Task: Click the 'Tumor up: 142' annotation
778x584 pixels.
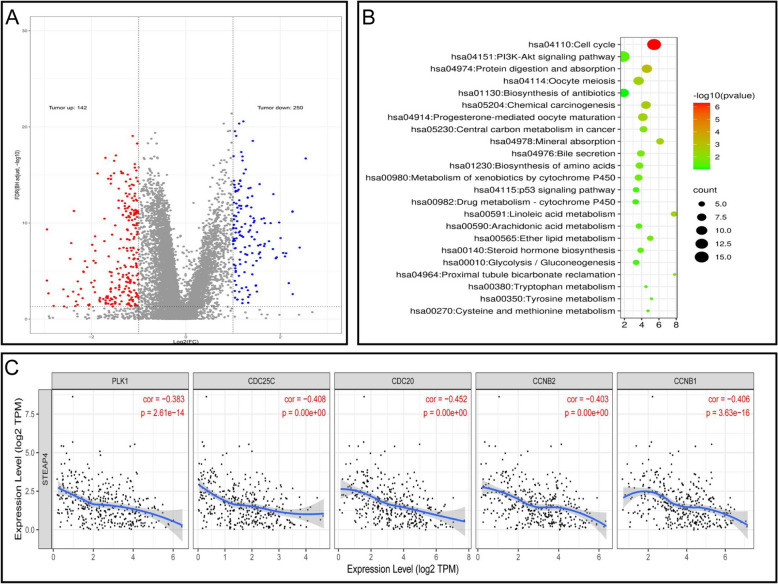Action: tap(68, 108)
